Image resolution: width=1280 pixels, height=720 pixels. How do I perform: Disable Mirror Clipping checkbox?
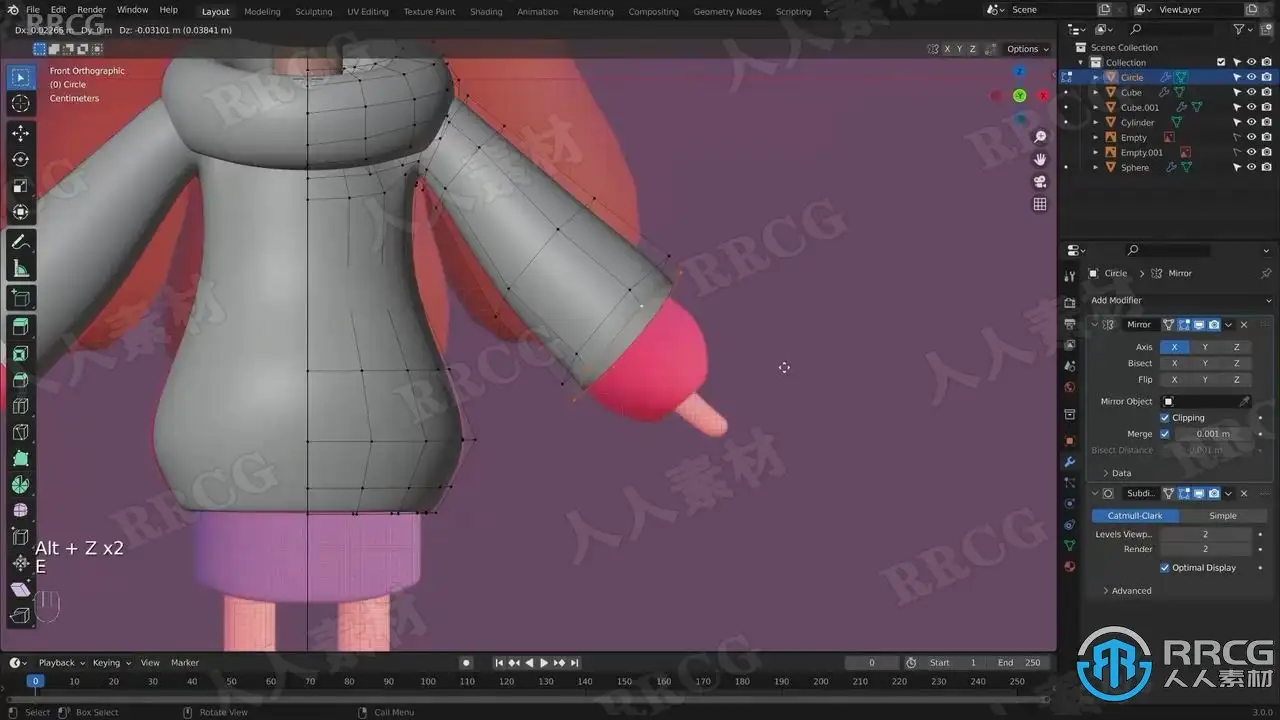click(x=1165, y=418)
